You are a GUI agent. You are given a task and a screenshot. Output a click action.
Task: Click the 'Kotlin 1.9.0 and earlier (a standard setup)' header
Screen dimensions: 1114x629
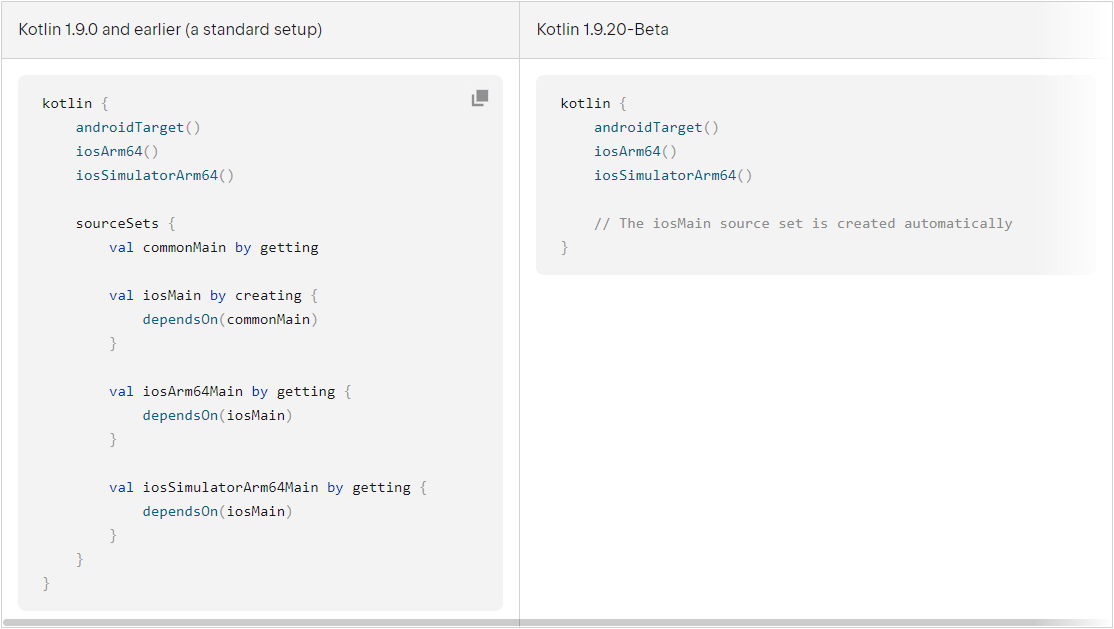pos(171,30)
